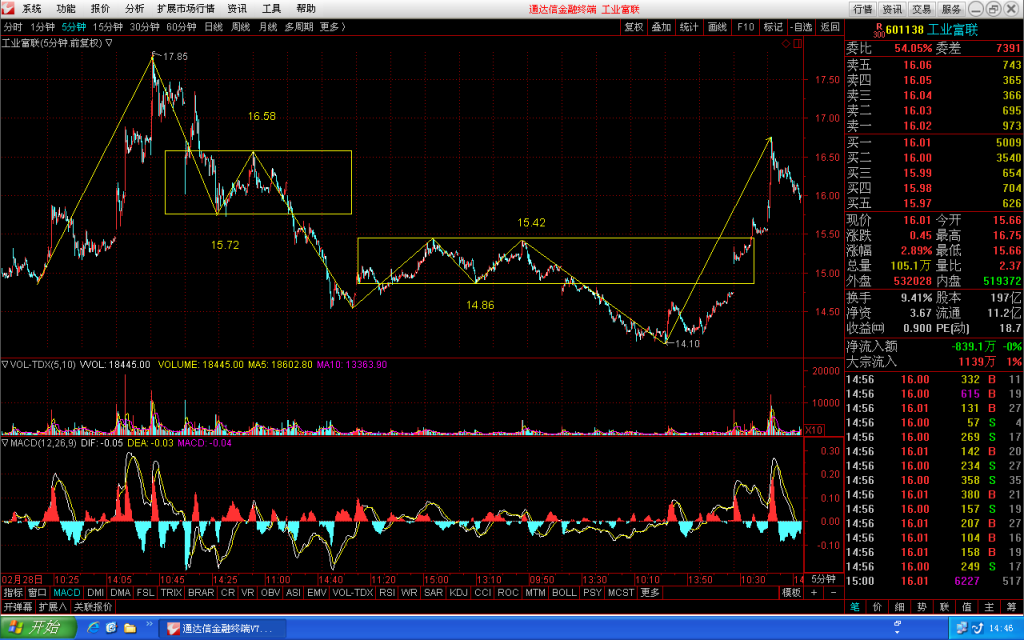Click the X10 volume scale marker
Screen dimensions: 1024x640
[x=814, y=430]
